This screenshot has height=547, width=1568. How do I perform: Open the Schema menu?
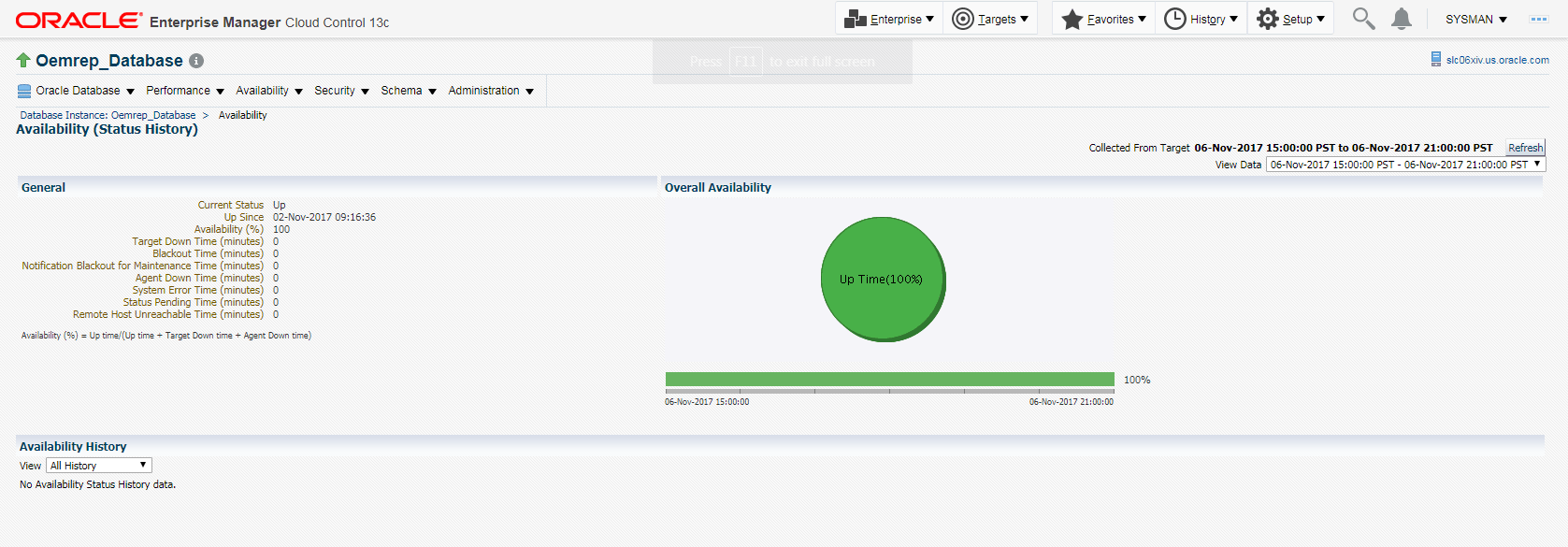[x=409, y=91]
